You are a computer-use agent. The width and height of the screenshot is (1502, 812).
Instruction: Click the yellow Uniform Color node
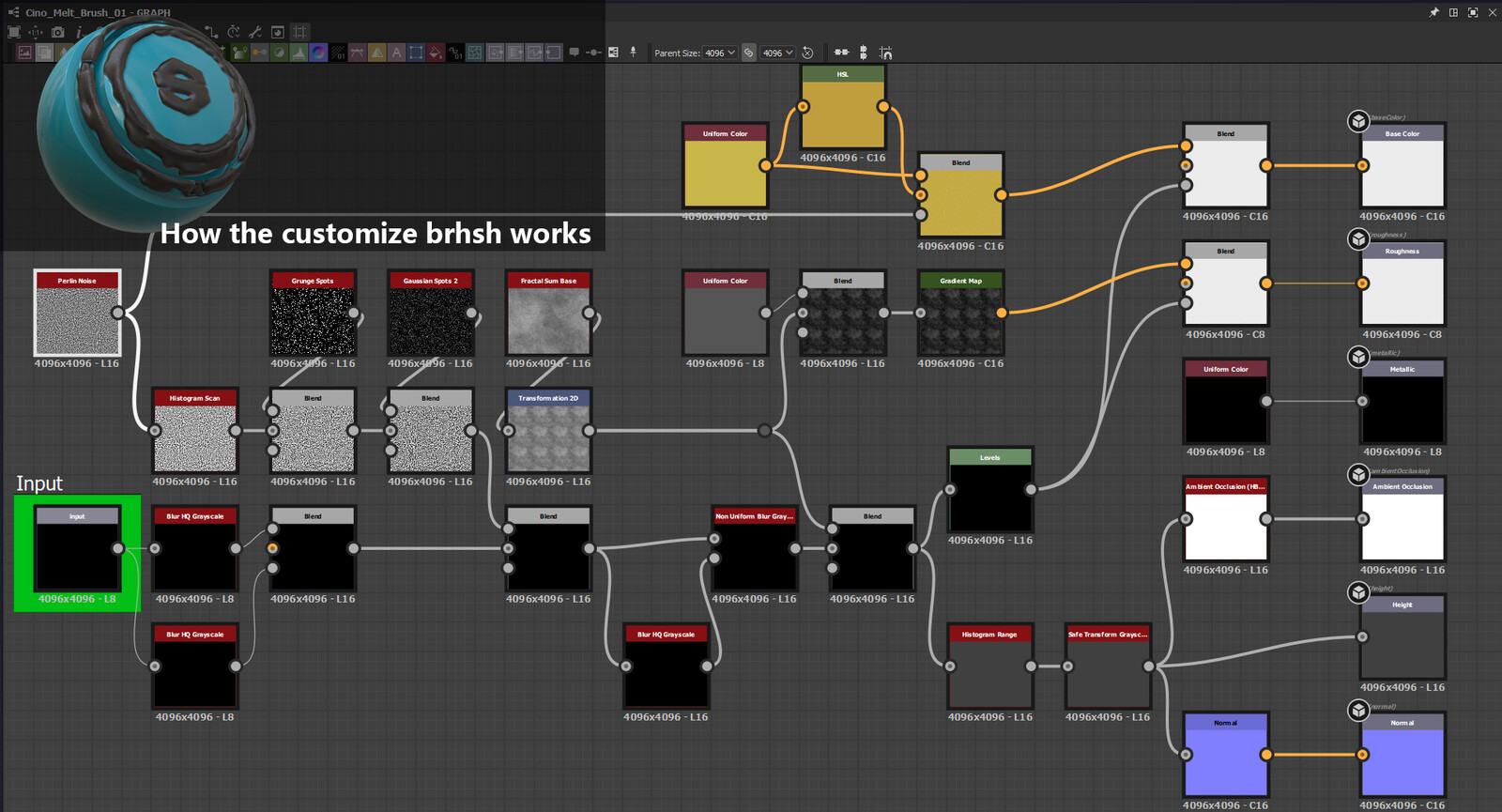click(726, 165)
